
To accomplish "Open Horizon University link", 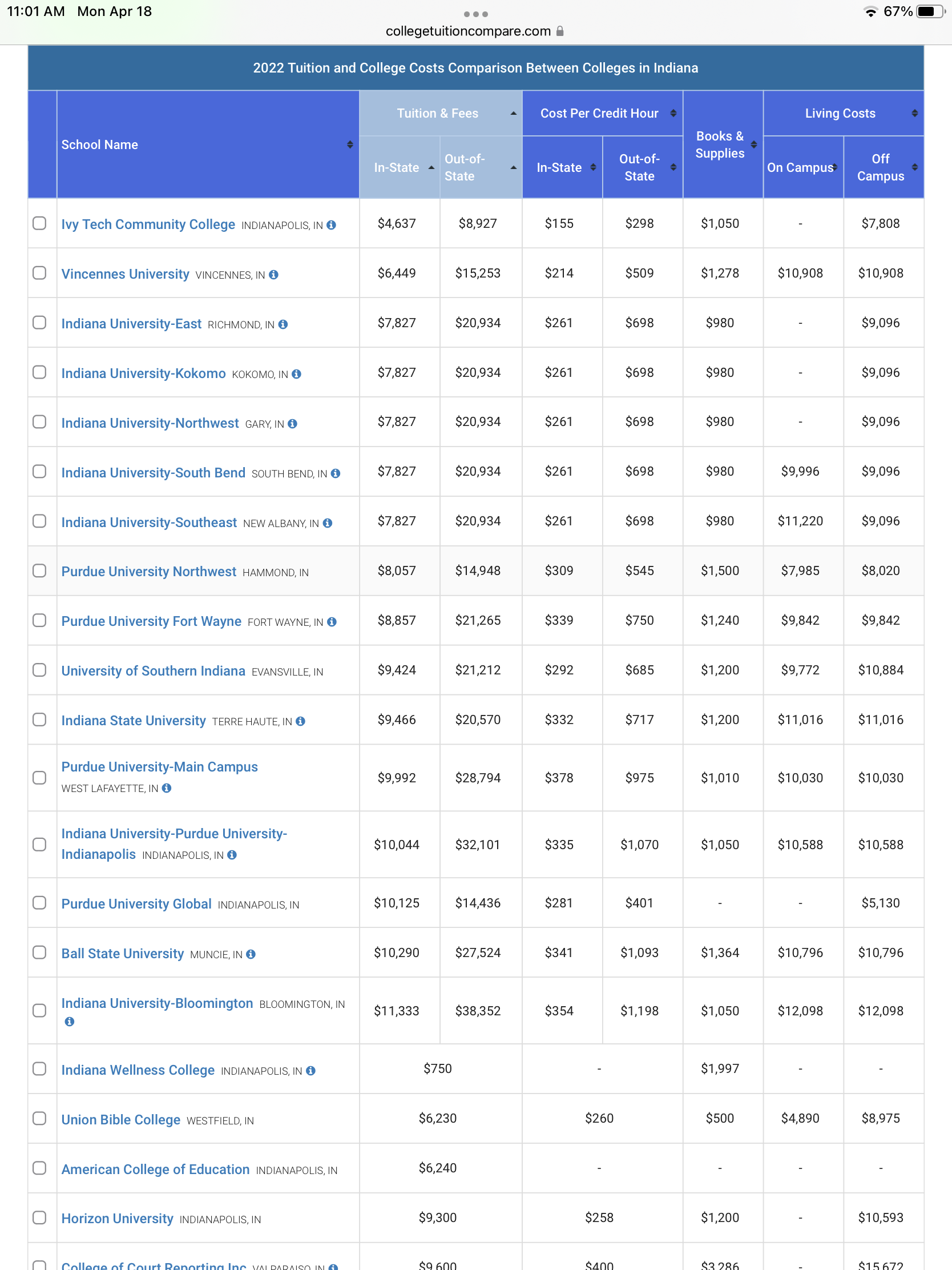I will pos(117,1219).
